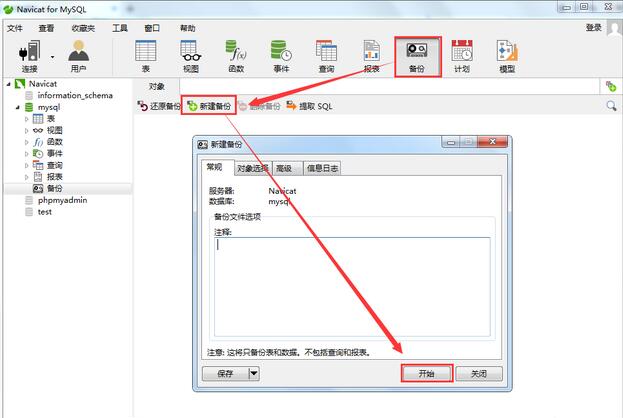Select 查询 item under mysql
The height and width of the screenshot is (418, 623).
(x=48, y=165)
